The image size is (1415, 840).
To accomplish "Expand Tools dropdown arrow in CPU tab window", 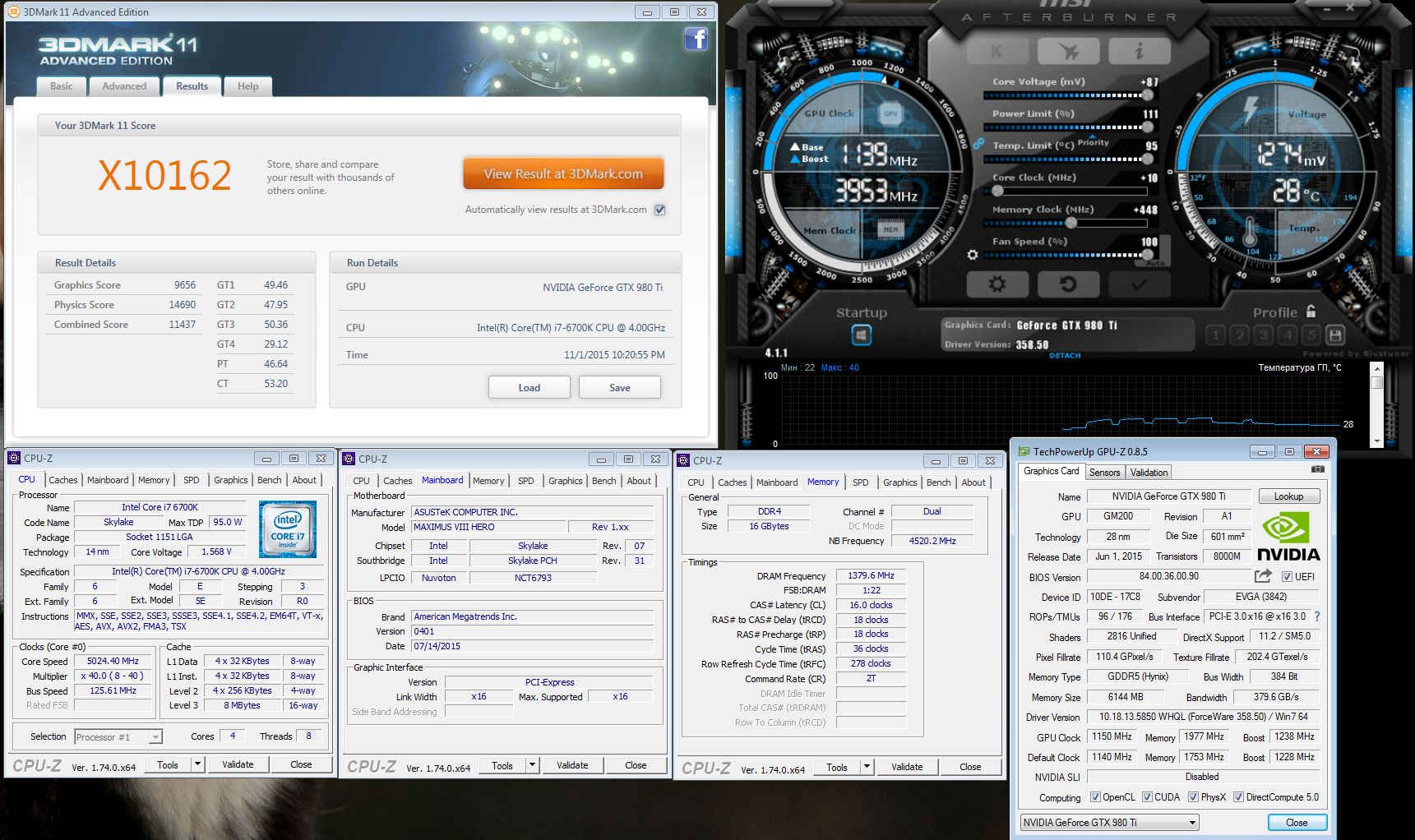I will [x=197, y=764].
